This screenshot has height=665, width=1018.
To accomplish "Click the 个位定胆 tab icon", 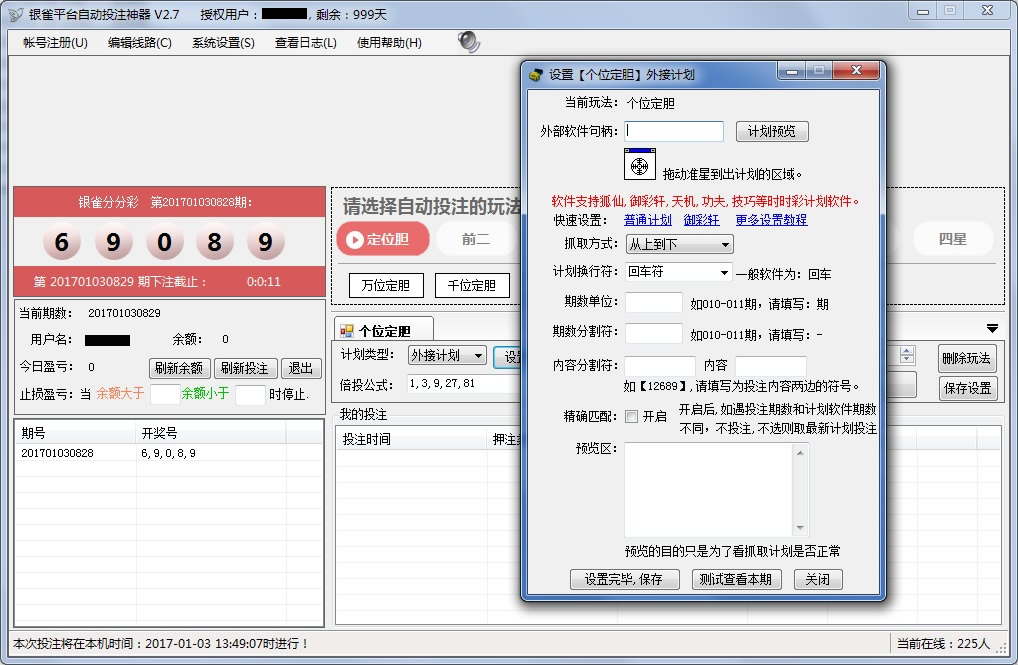I will [347, 331].
